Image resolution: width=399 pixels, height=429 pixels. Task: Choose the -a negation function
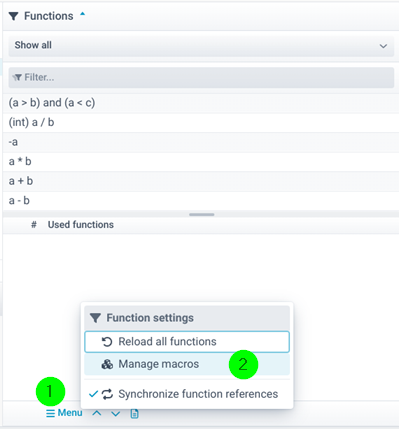point(201,142)
